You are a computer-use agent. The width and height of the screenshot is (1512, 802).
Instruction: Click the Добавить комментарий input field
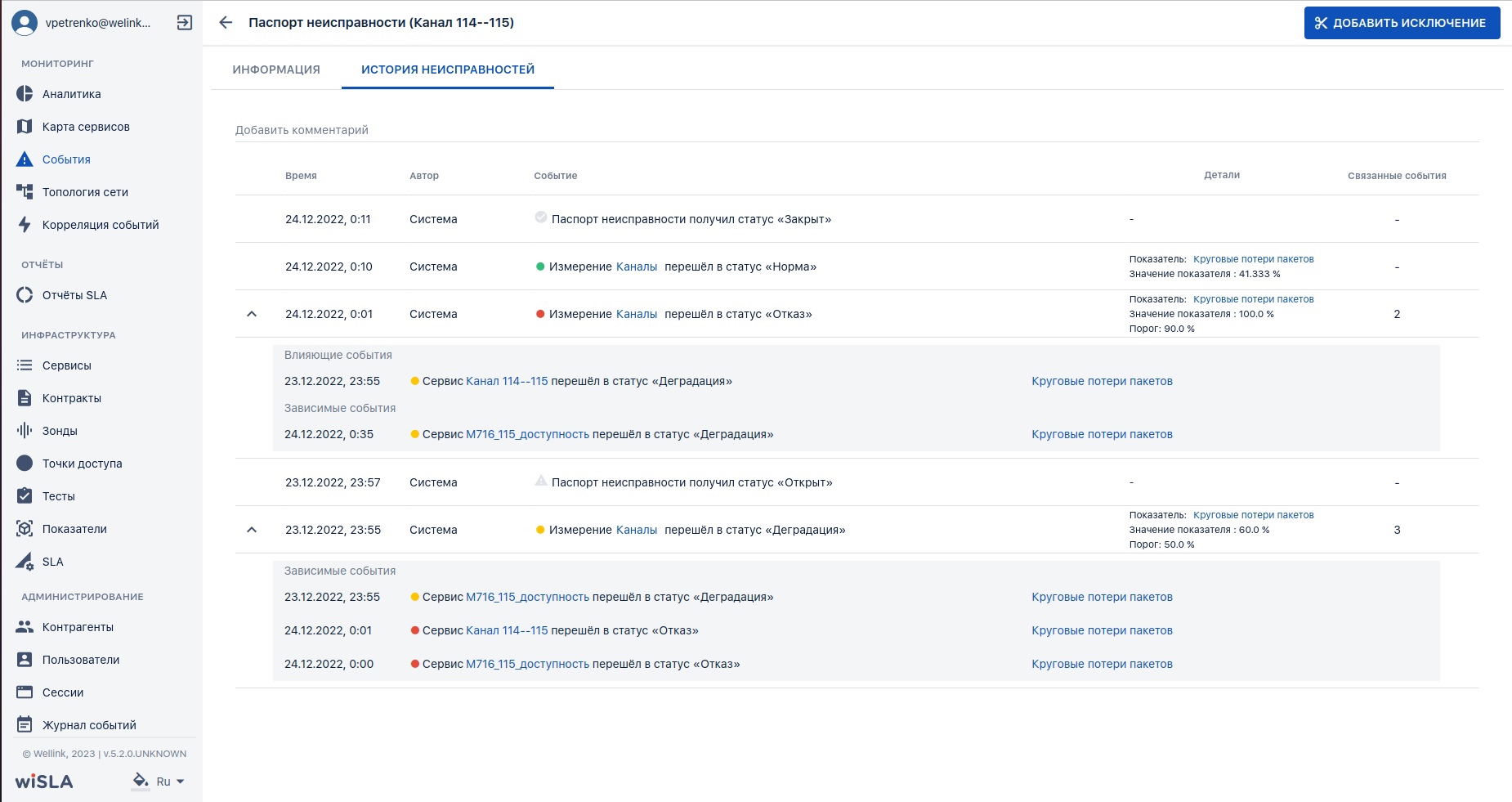coord(857,130)
